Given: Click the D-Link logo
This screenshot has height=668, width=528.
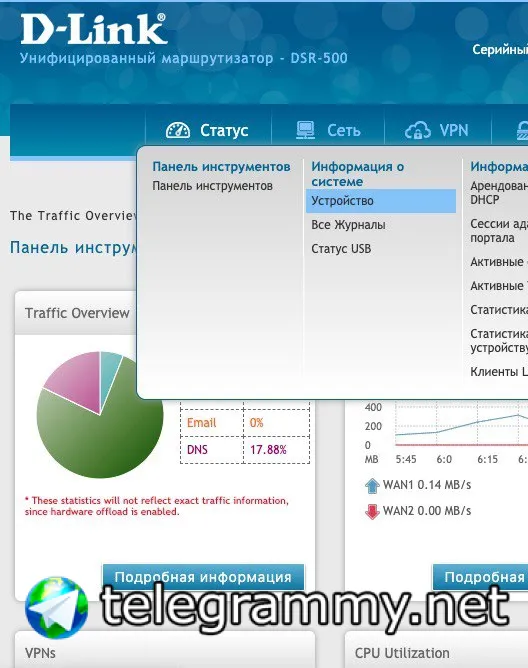Looking at the screenshot, I should pos(93,29).
